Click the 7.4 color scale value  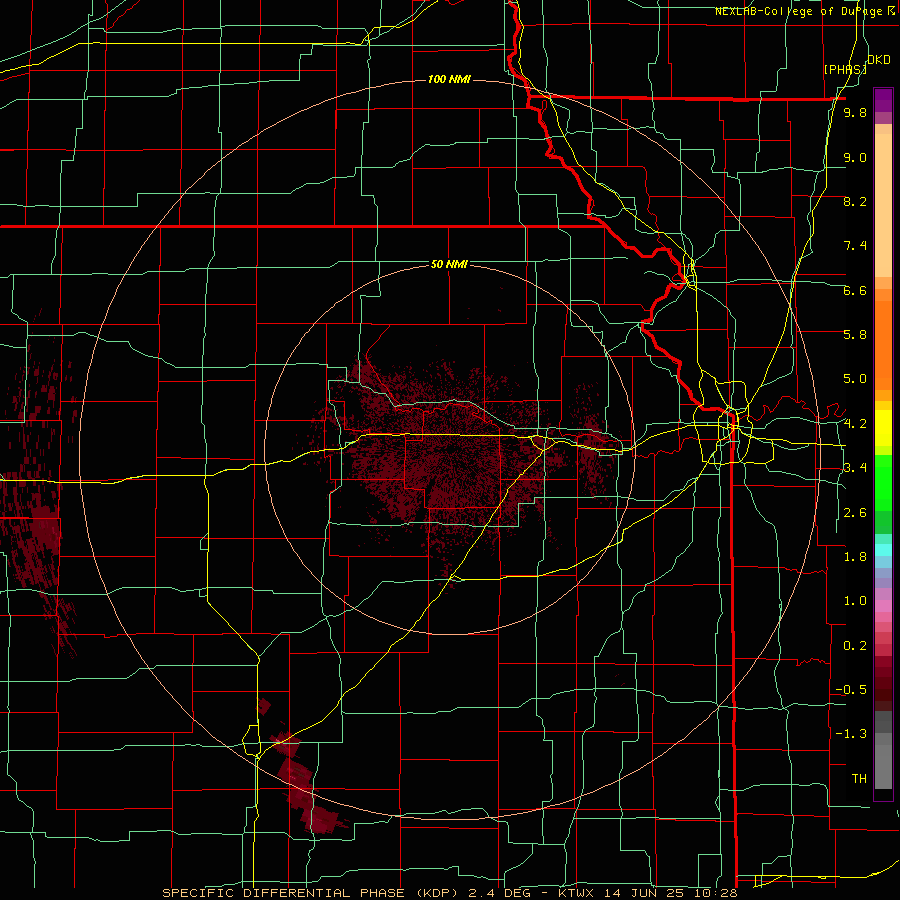pyautogui.click(x=855, y=246)
